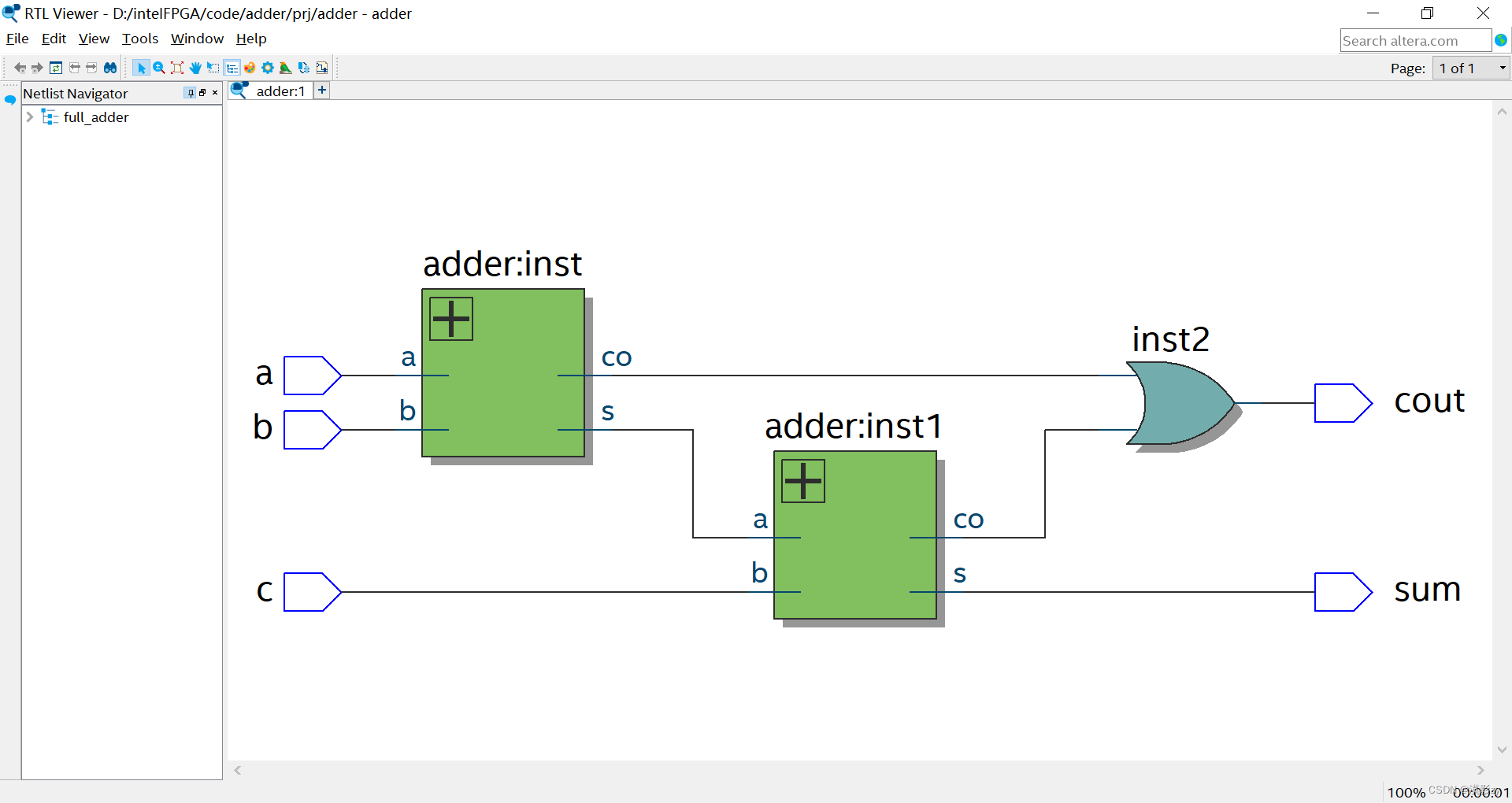Click the blue chat bubble sidebar icon
1512x803 pixels.
(x=10, y=100)
